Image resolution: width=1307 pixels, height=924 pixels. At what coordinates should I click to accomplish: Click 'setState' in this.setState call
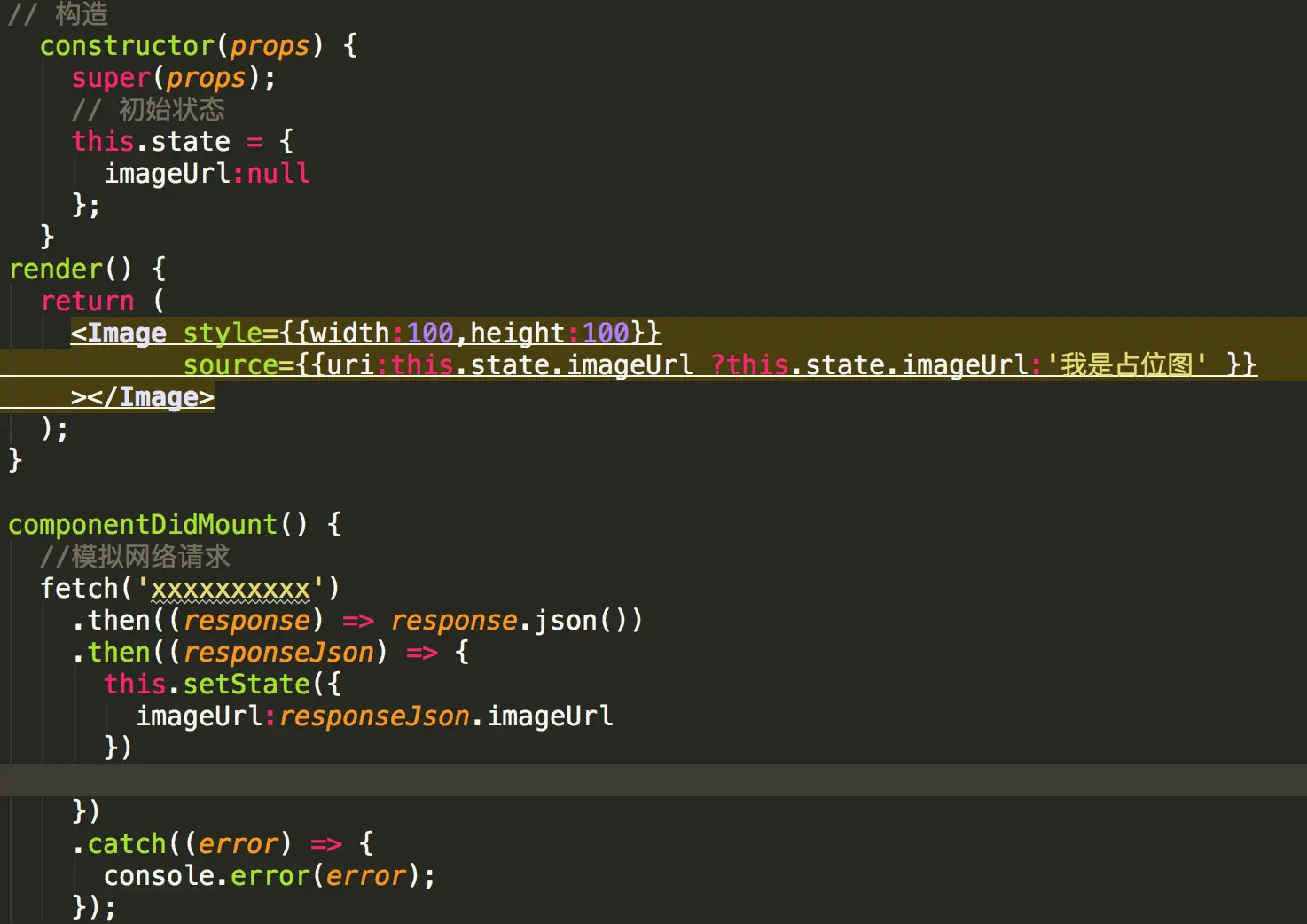coord(247,684)
